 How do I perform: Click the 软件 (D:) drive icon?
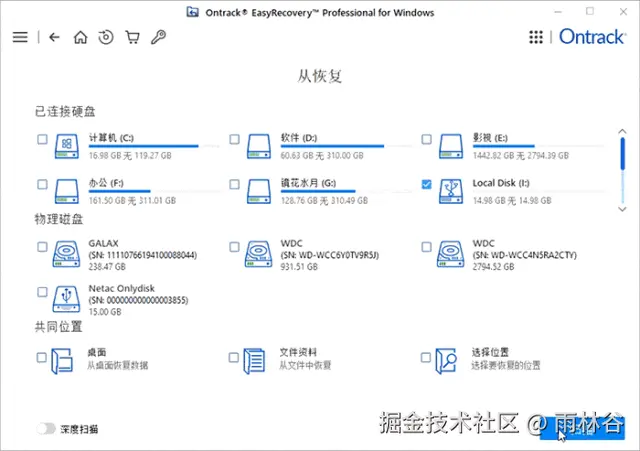coord(259,146)
